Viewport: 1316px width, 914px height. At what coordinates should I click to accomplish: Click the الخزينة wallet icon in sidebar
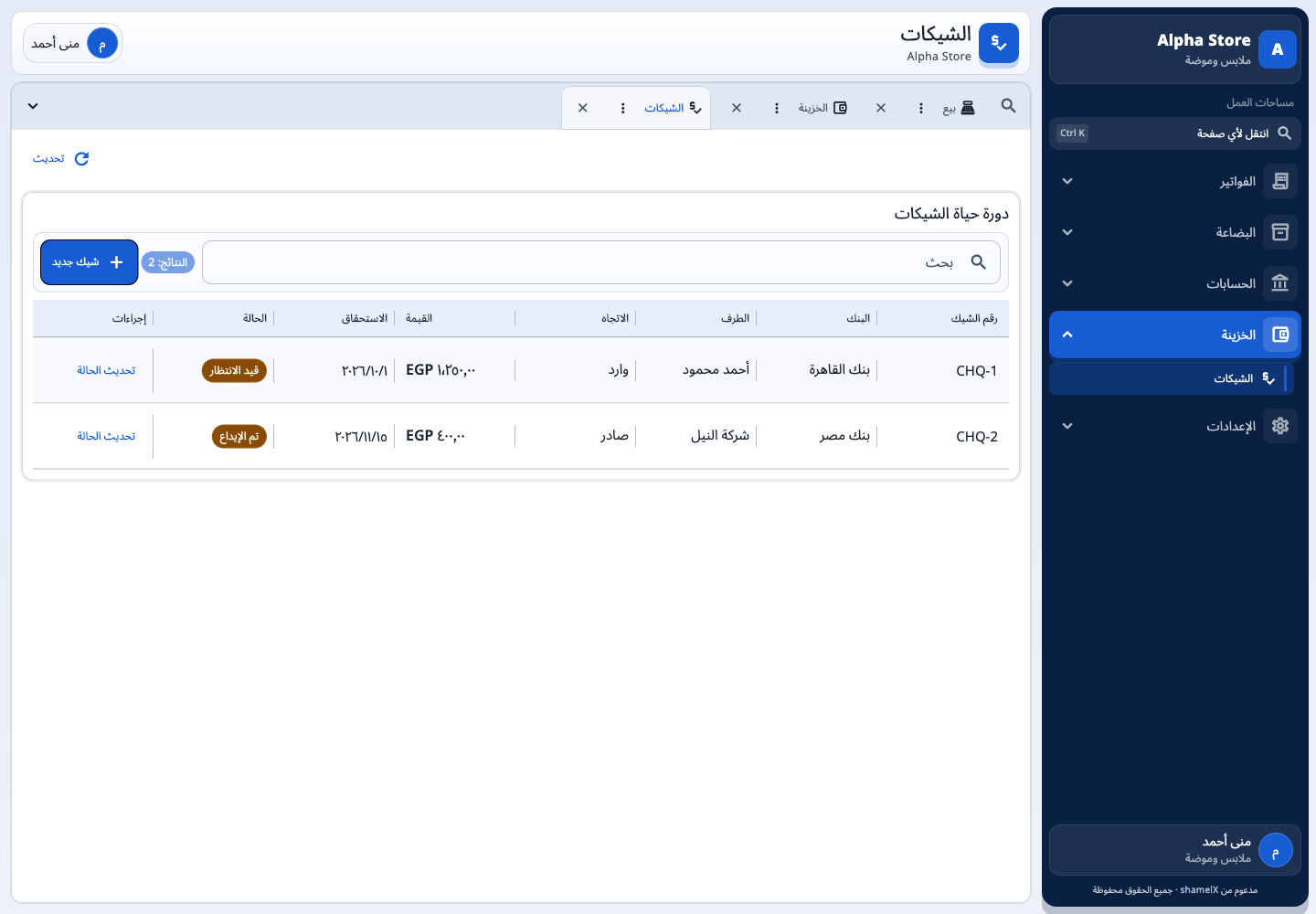click(1280, 335)
